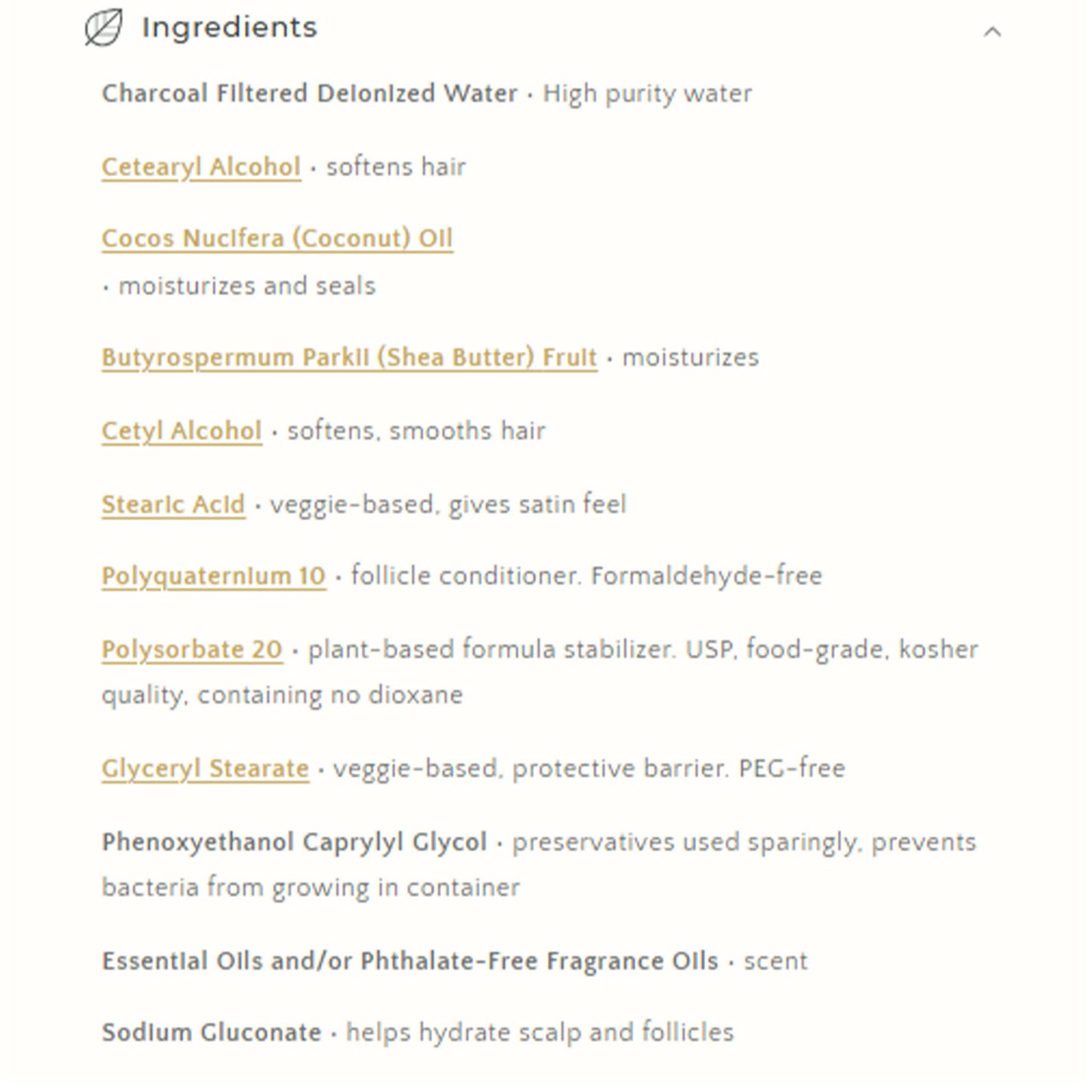Open the Stearic Acid ingredient link
Image resolution: width=1092 pixels, height=1092 pixels.
173,504
